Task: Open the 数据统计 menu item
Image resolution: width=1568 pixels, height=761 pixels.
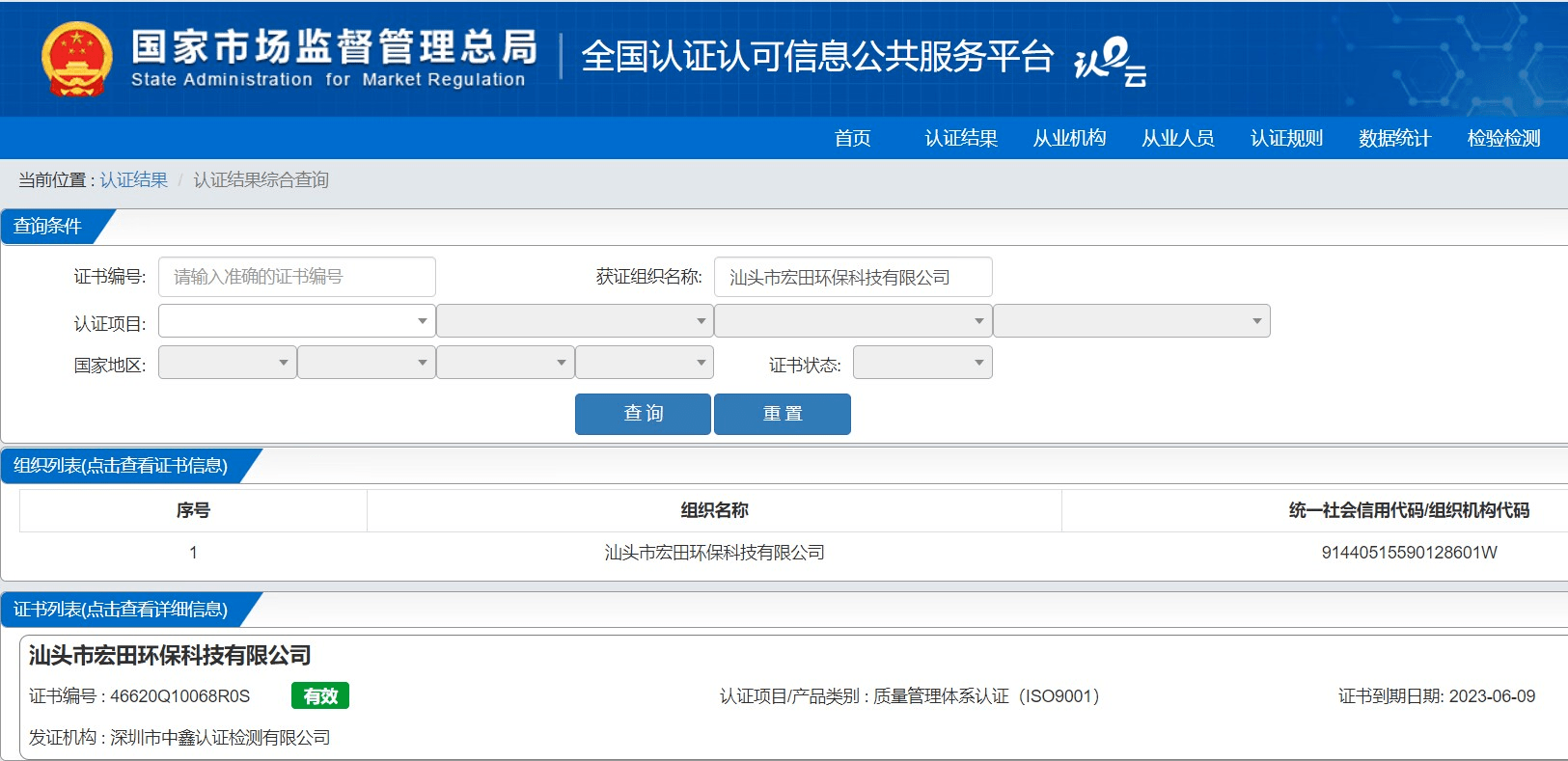Action: coord(1394,138)
